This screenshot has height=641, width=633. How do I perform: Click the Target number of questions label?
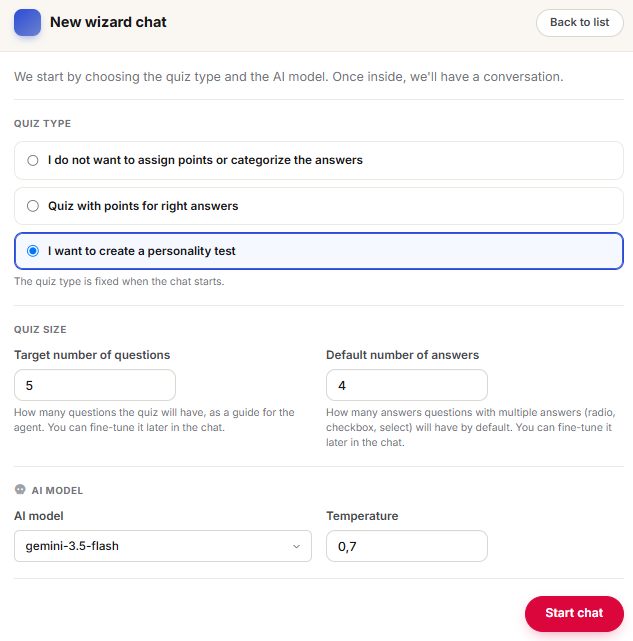coord(92,355)
